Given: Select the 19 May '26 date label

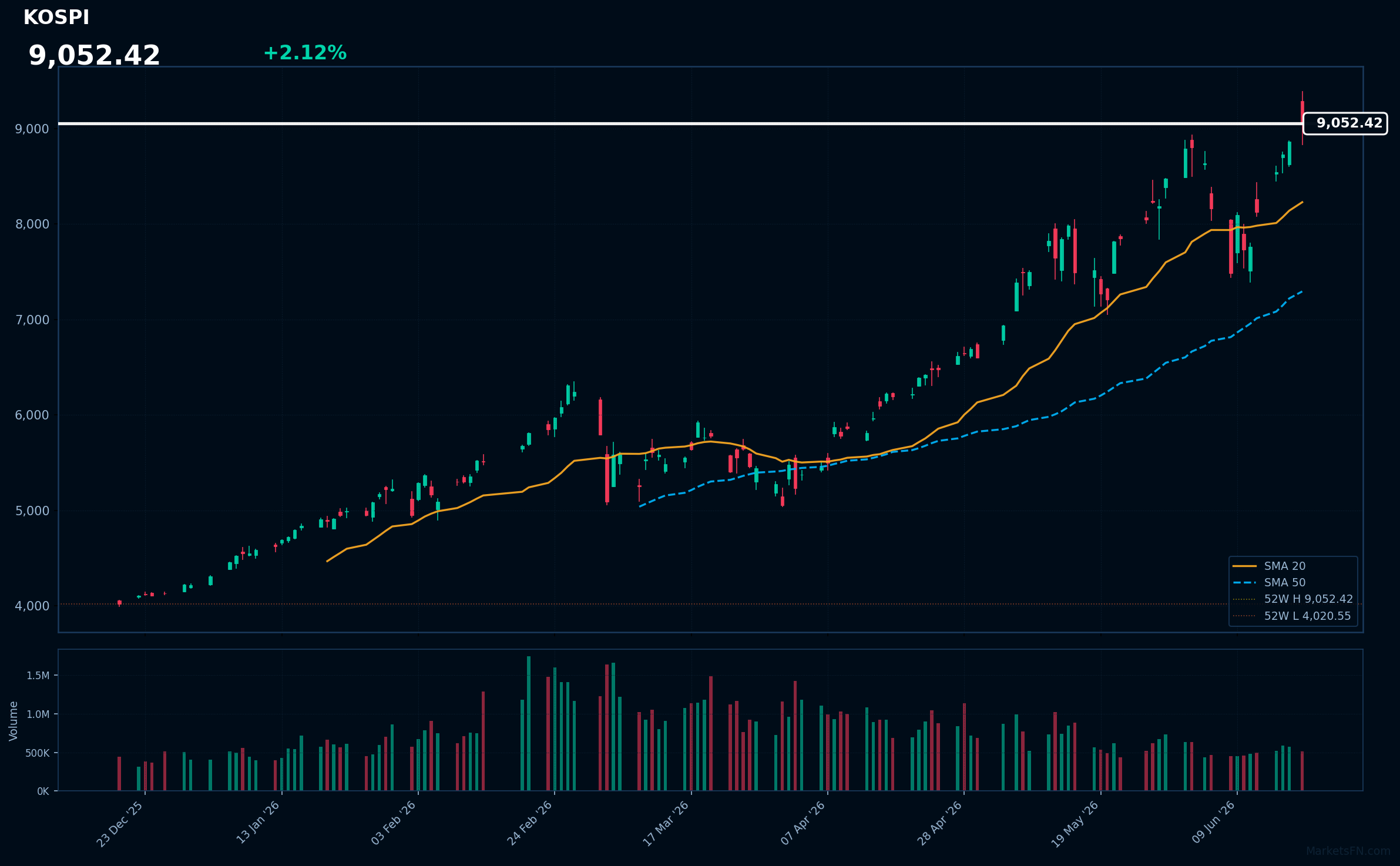Looking at the screenshot, I should 1075,825.
